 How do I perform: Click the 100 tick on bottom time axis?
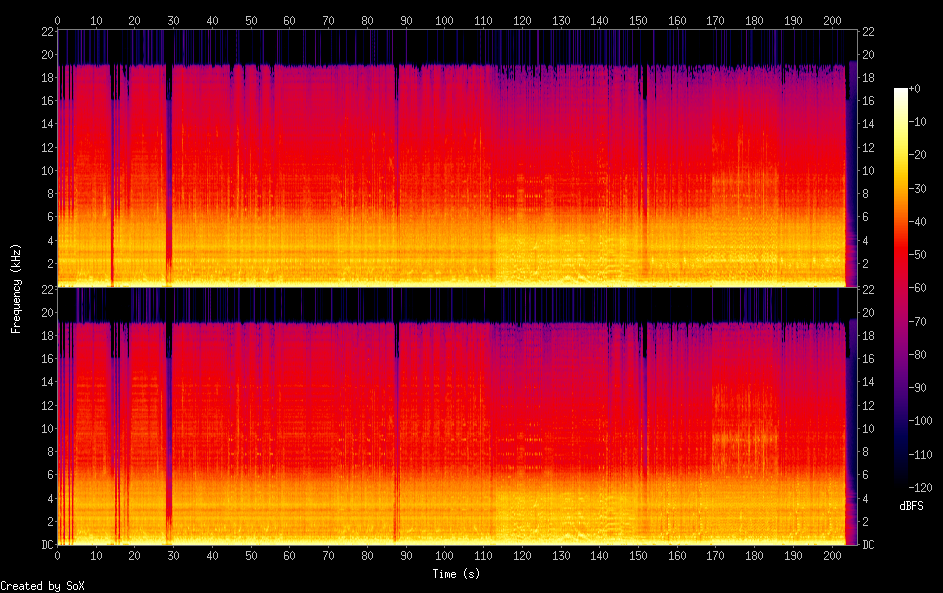445,555
